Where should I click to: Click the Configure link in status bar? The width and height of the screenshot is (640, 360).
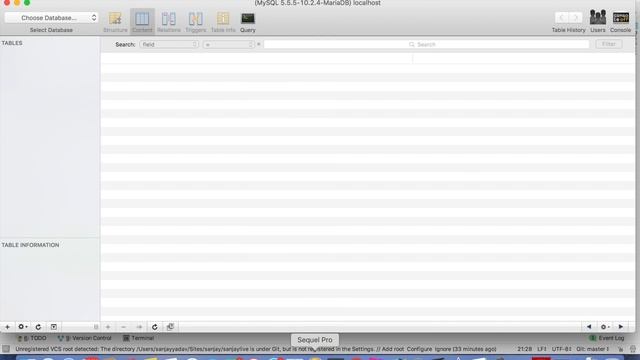click(419, 349)
